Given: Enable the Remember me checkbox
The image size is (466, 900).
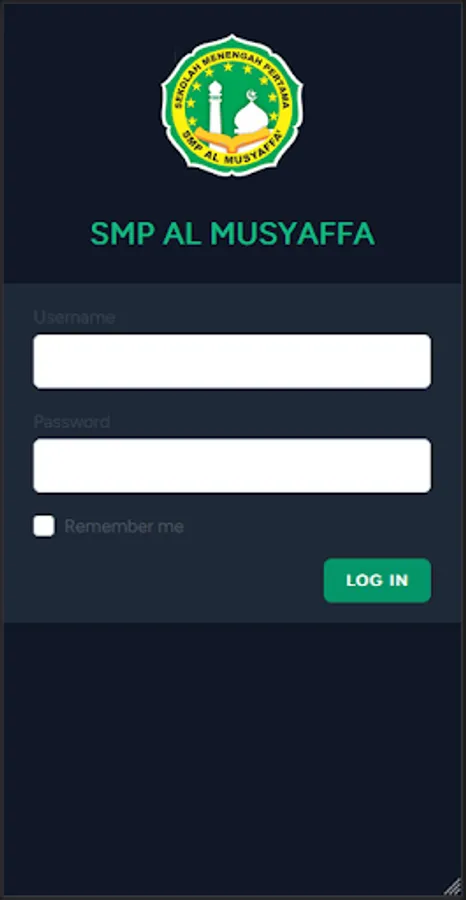Looking at the screenshot, I should point(44,526).
